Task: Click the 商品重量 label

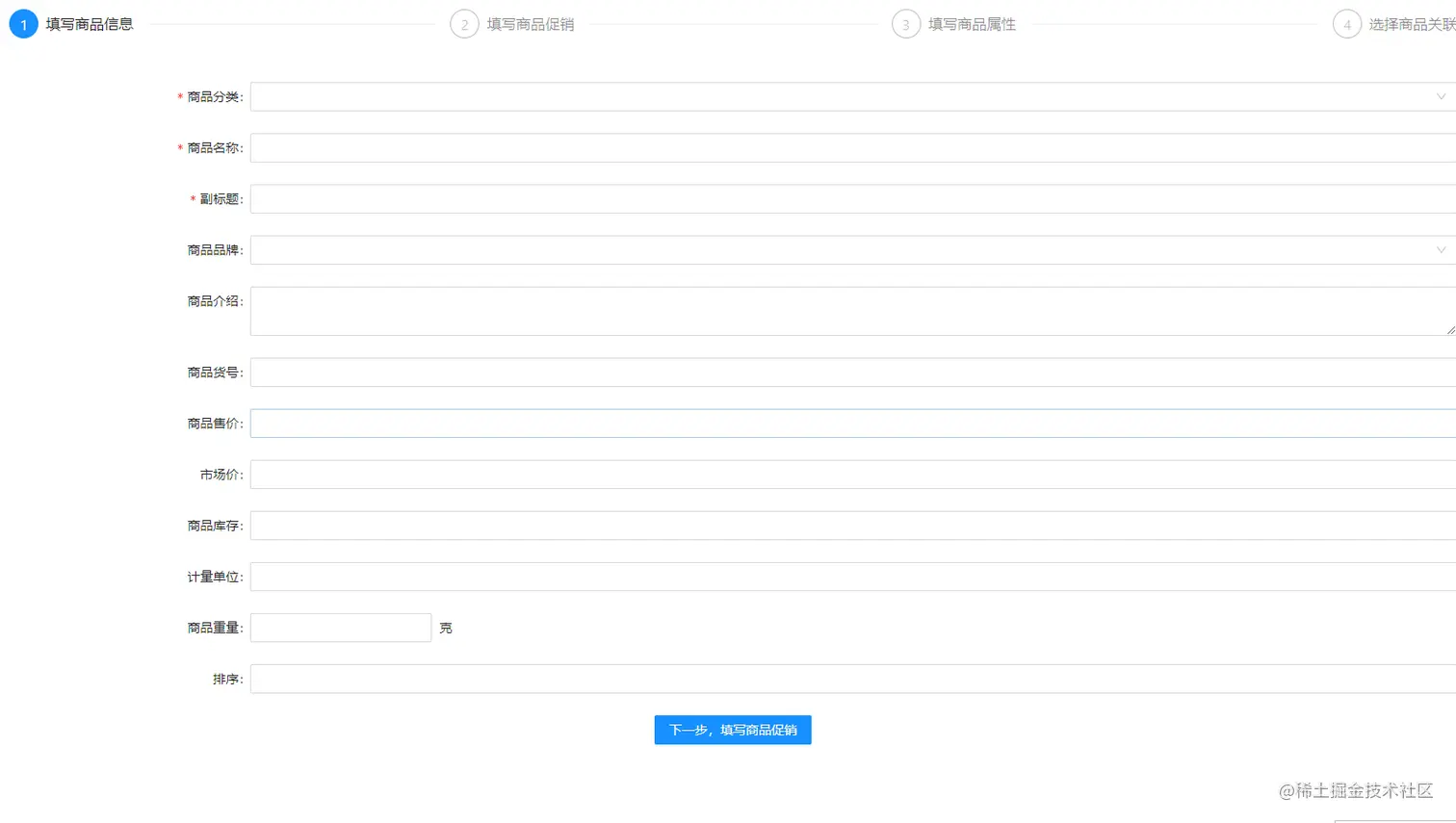Action: [215, 628]
